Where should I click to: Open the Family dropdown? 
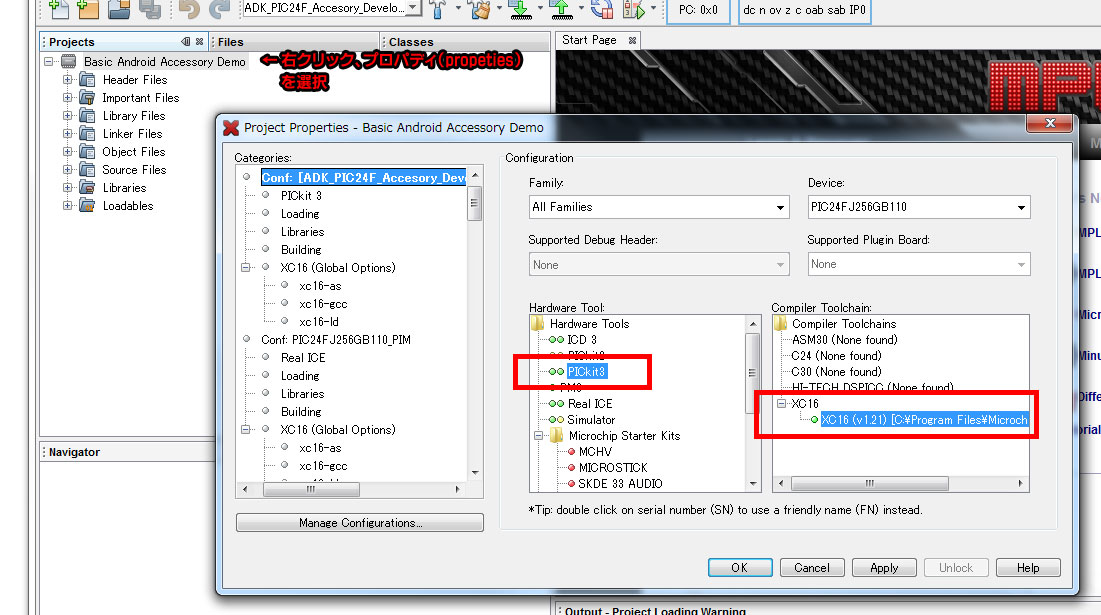[659, 207]
